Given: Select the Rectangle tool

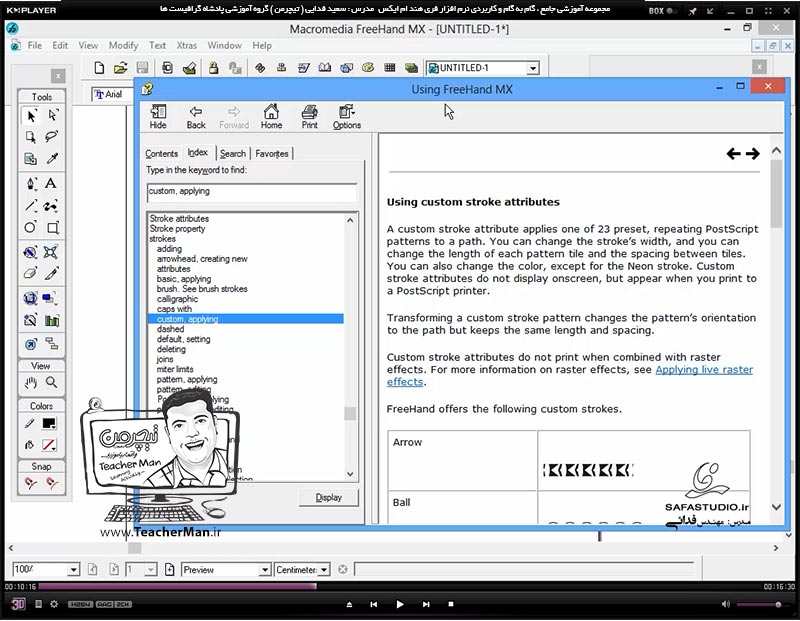Looking at the screenshot, I should [x=52, y=227].
